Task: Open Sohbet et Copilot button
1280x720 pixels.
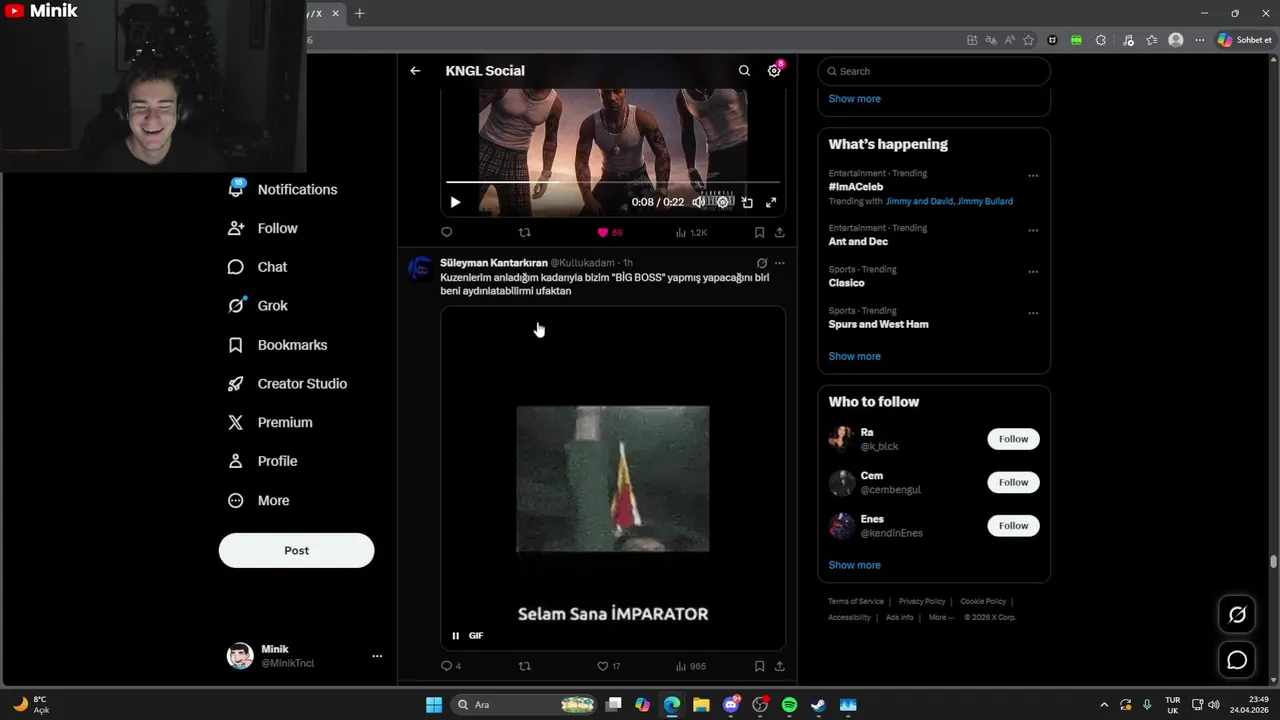Action: 1245,40
